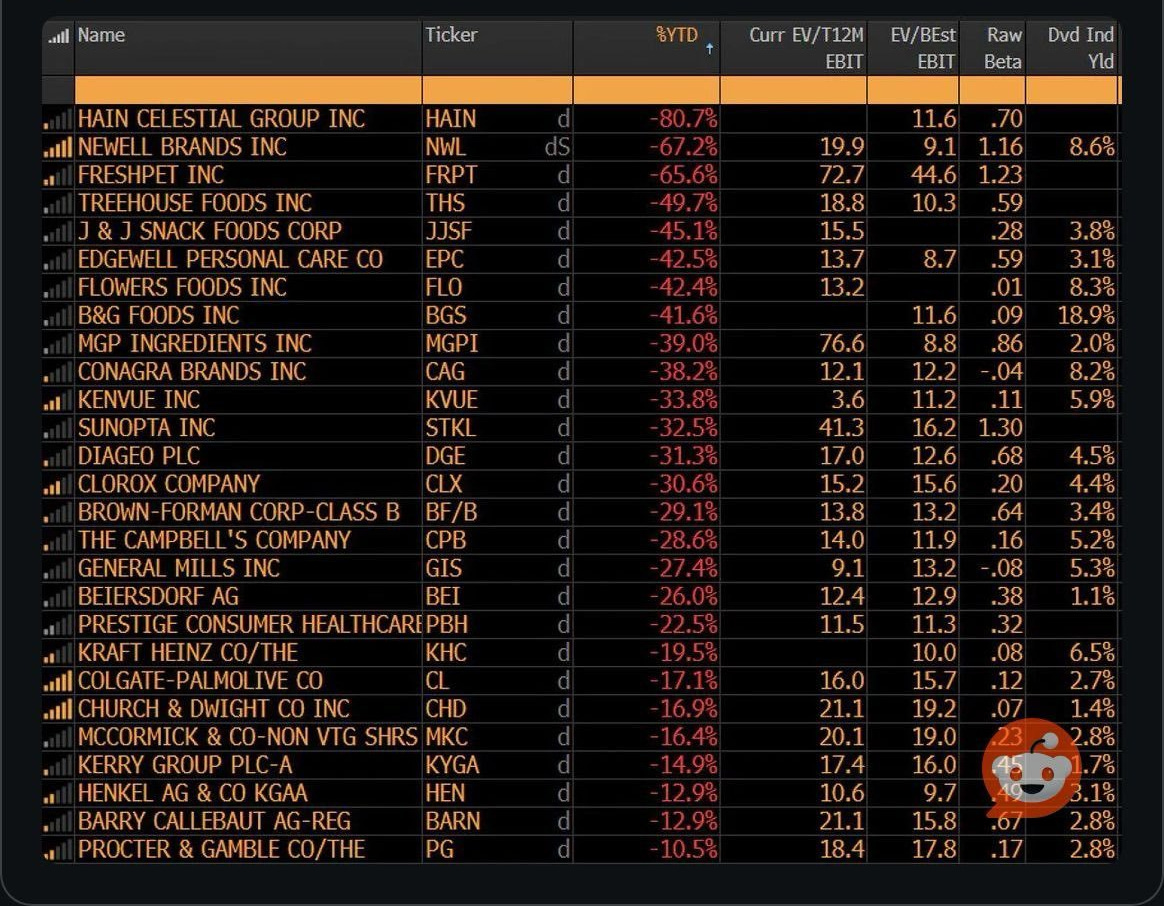Viewport: 1164px width, 906px height.
Task: Click the signal bars icon for Kenvue Inc
Action: (x=58, y=400)
